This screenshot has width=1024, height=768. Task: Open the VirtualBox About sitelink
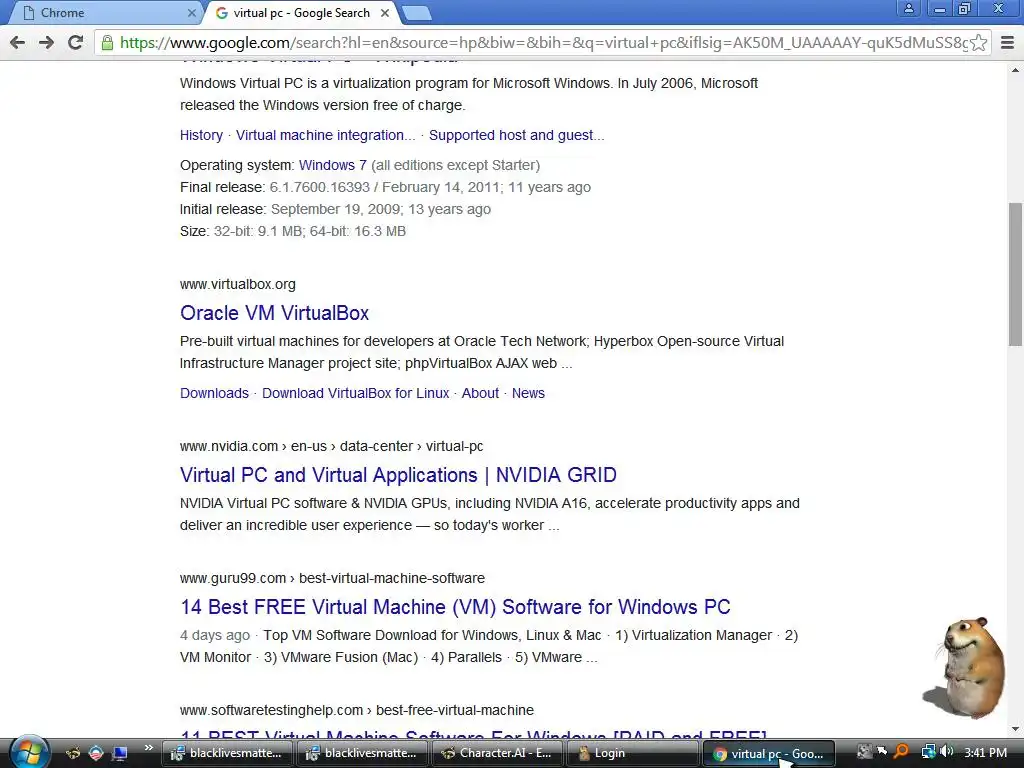point(480,393)
